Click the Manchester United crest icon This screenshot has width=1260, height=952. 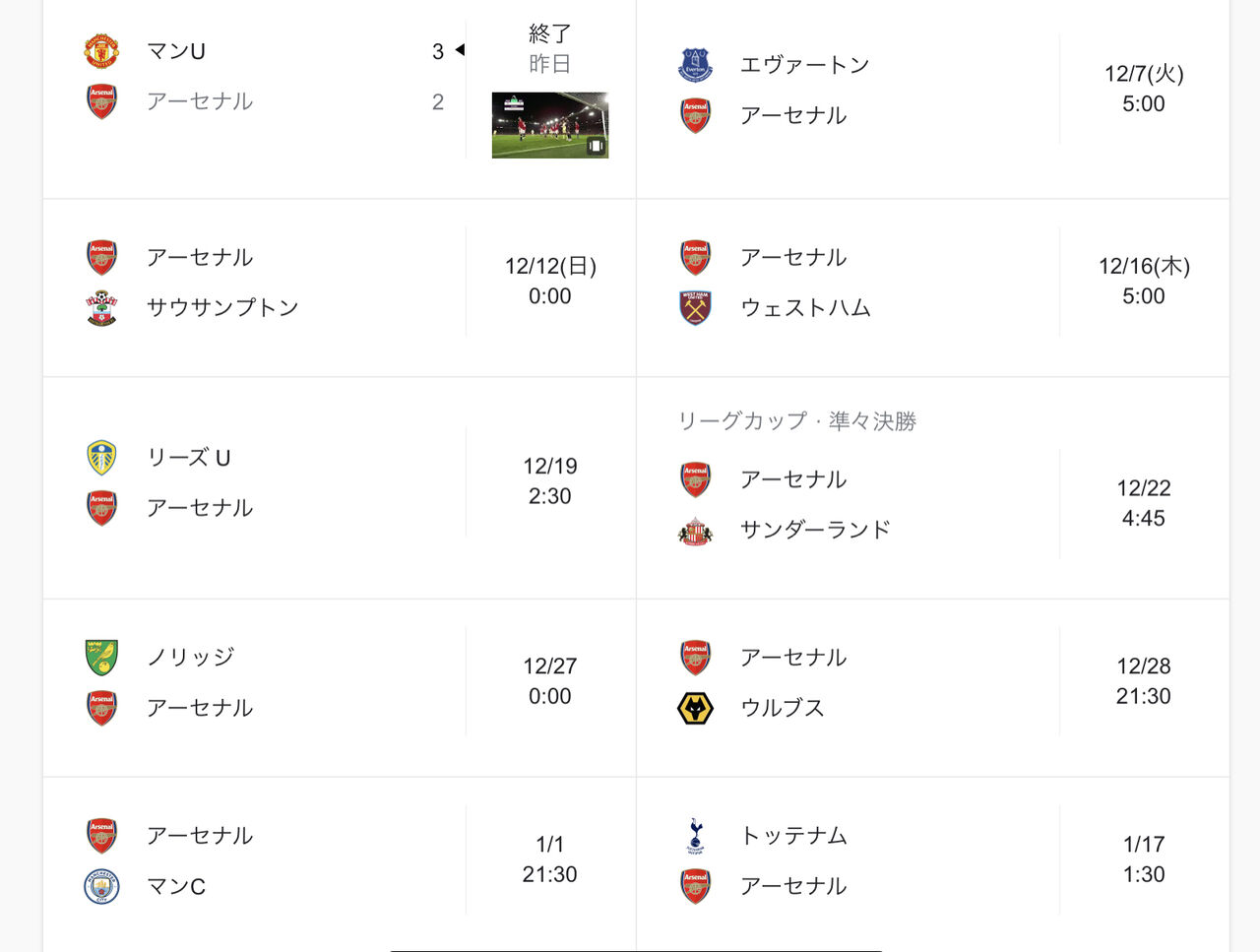point(100,50)
